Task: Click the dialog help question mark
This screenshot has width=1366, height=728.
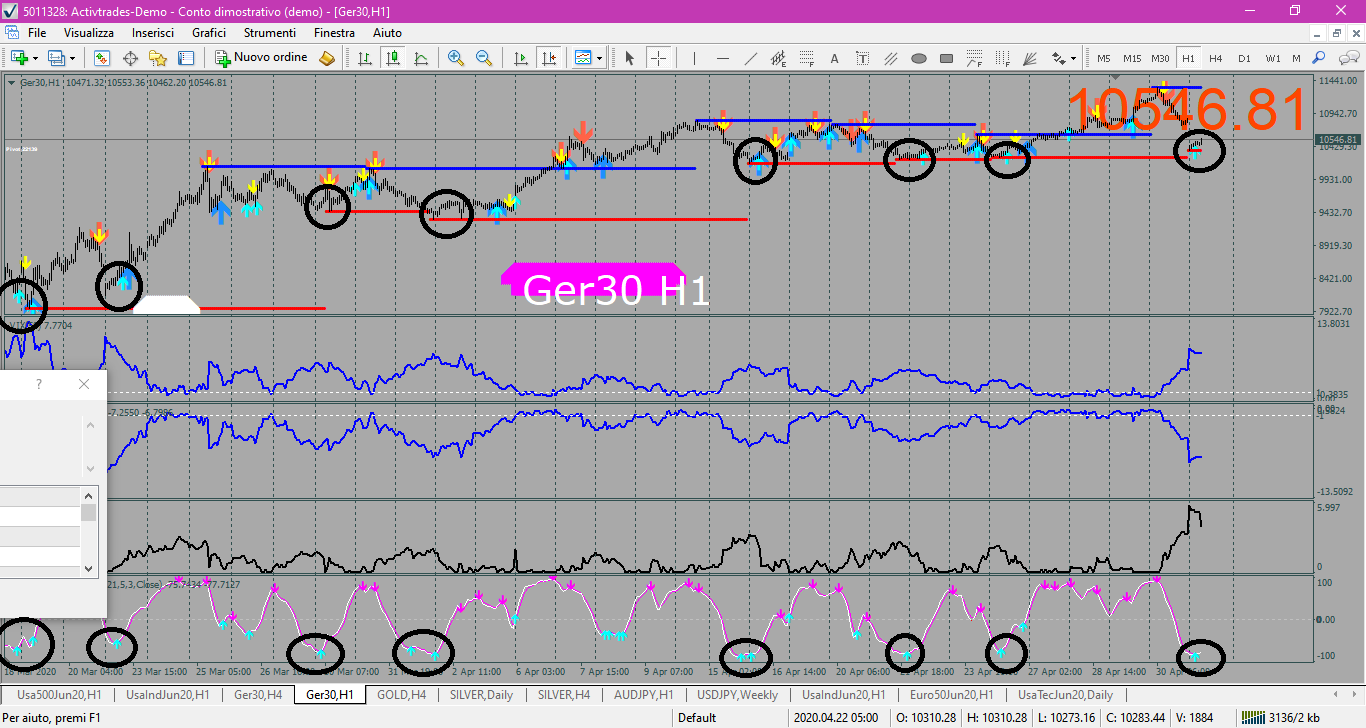Action: pyautogui.click(x=39, y=384)
